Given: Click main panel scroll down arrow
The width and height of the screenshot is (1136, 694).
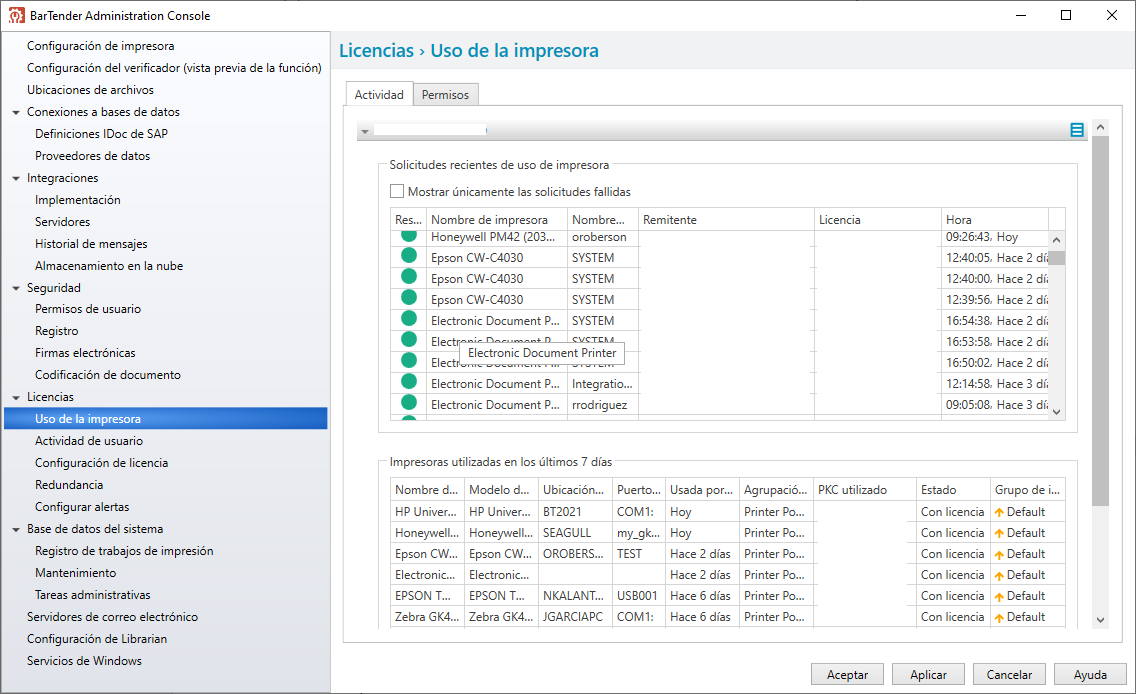Looking at the screenshot, I should coord(1100,620).
